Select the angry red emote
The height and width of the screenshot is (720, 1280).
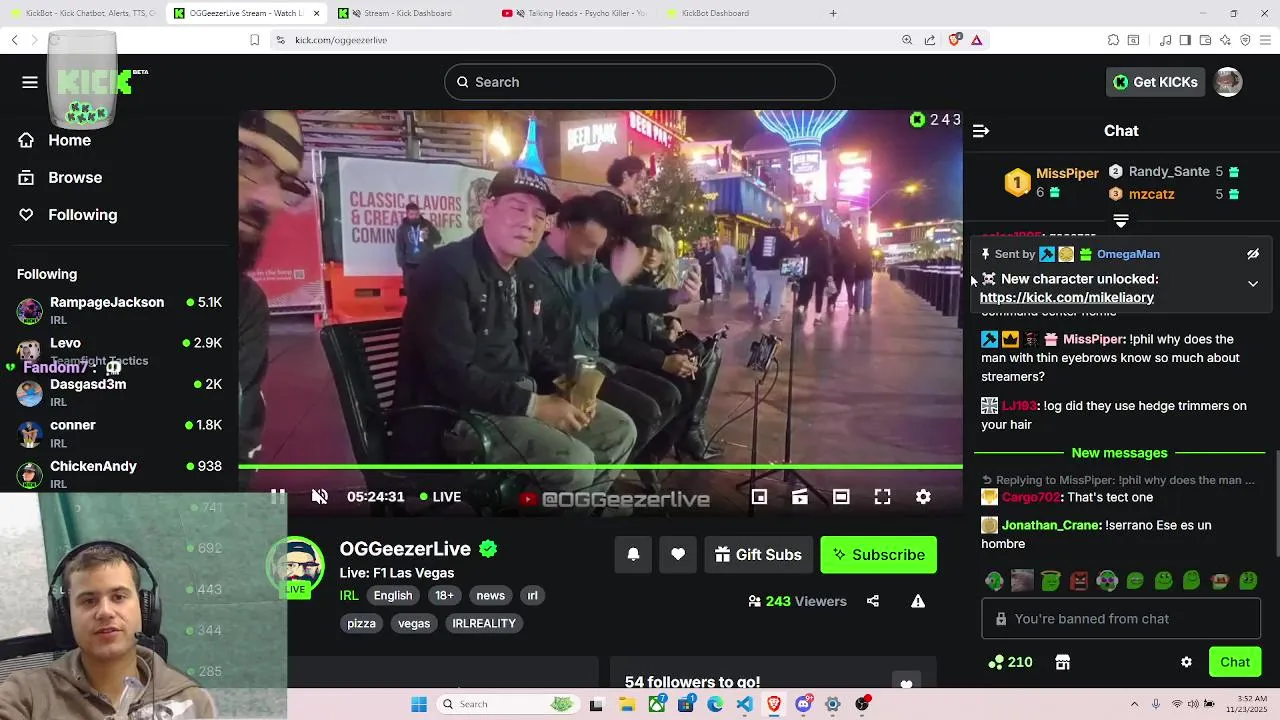(1079, 580)
